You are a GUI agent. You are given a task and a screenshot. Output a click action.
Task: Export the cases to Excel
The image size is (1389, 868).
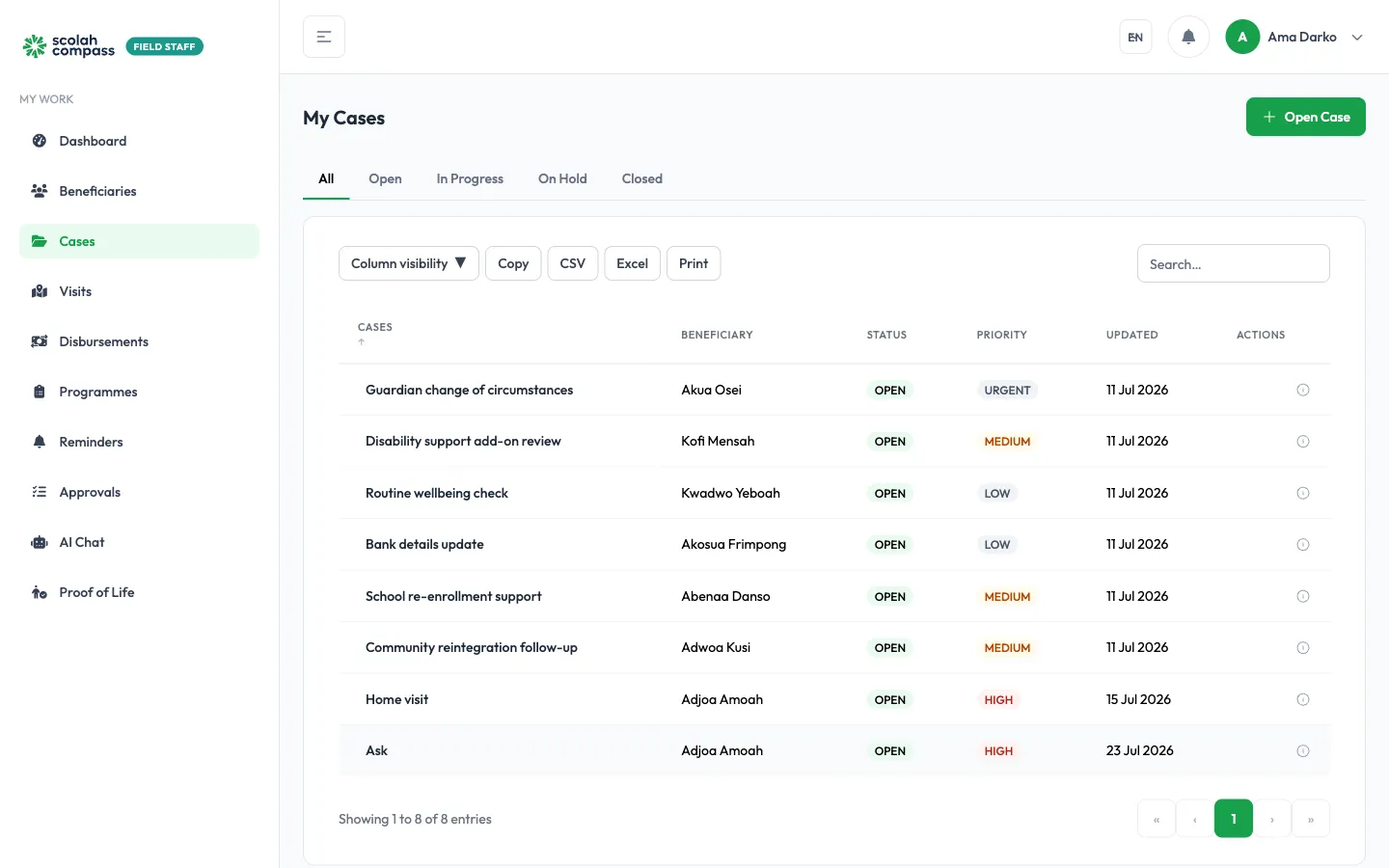(x=633, y=263)
